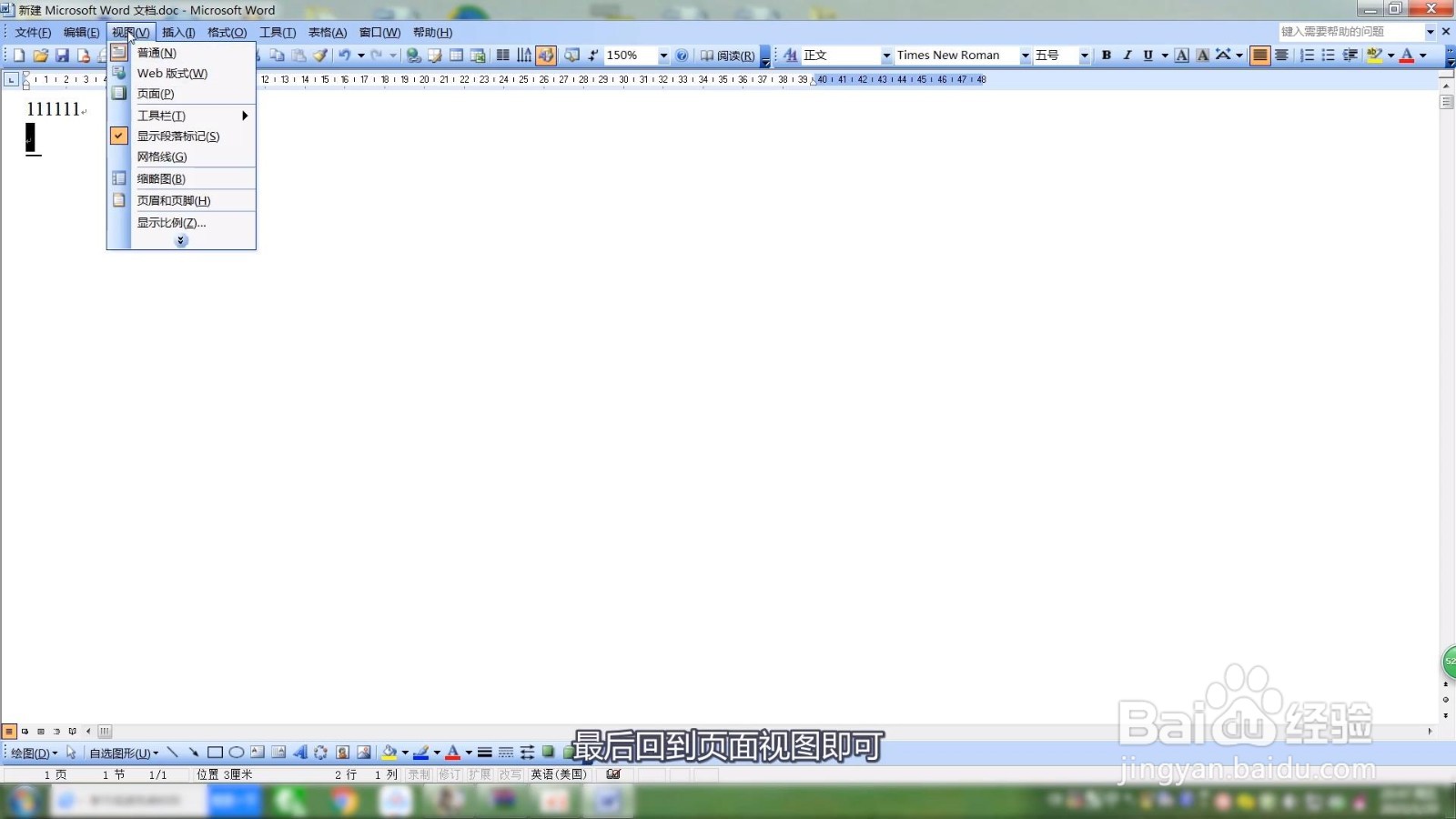Toggle bold formatting

(x=1107, y=56)
